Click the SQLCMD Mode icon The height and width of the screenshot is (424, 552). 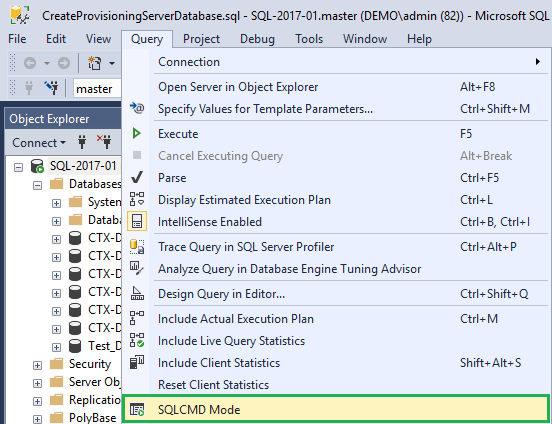(137, 409)
